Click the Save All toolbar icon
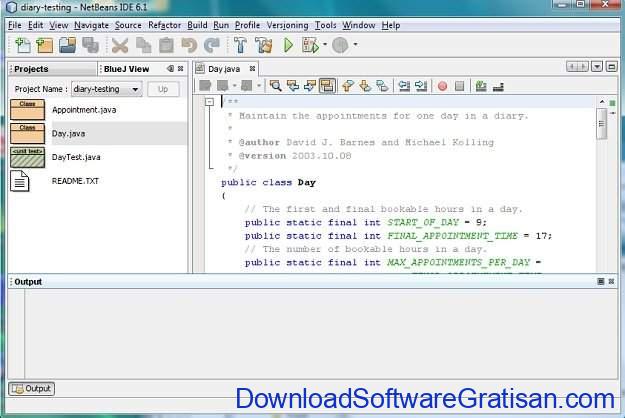The width and height of the screenshot is (625, 418). pos(90,45)
